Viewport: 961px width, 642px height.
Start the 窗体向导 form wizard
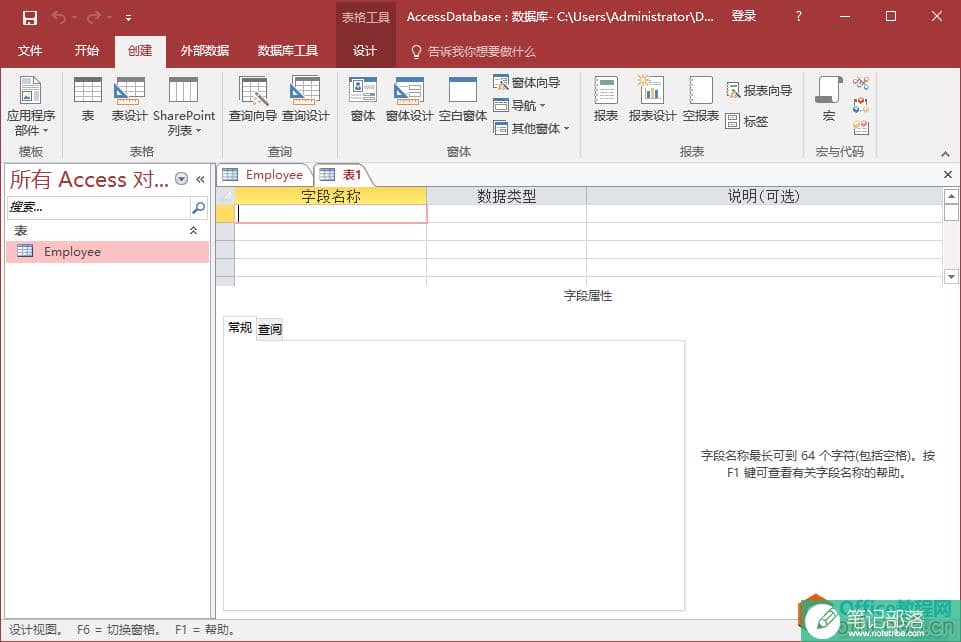(x=527, y=82)
